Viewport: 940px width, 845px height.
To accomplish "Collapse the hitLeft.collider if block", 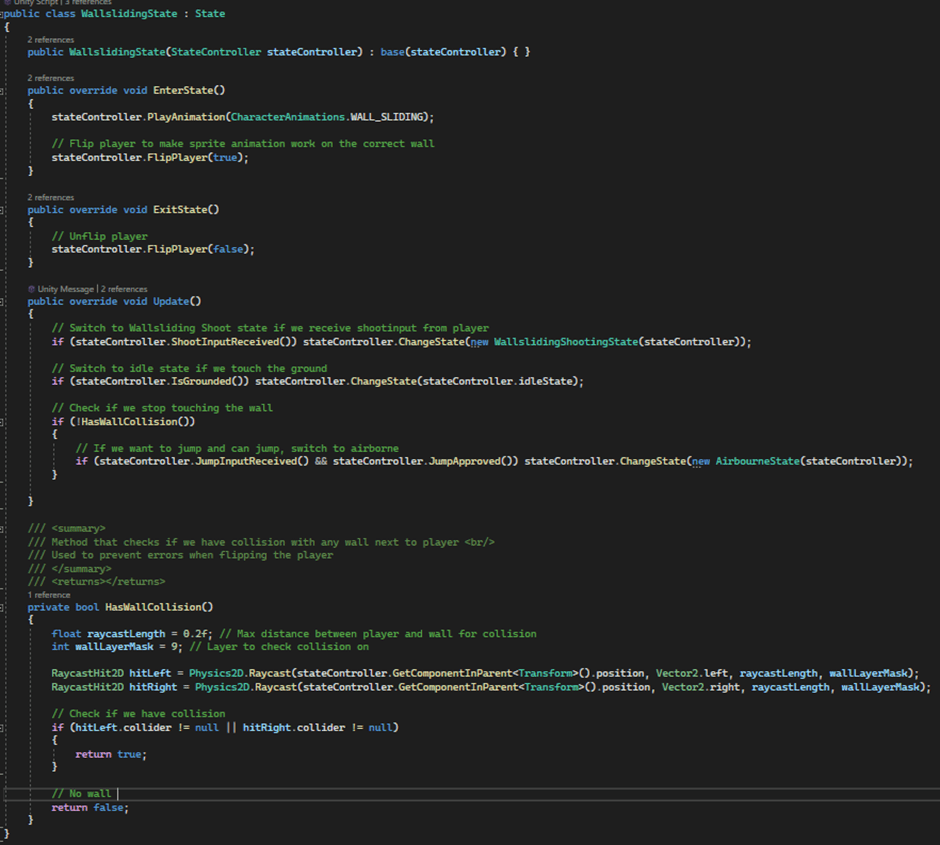I will click(x=4, y=727).
